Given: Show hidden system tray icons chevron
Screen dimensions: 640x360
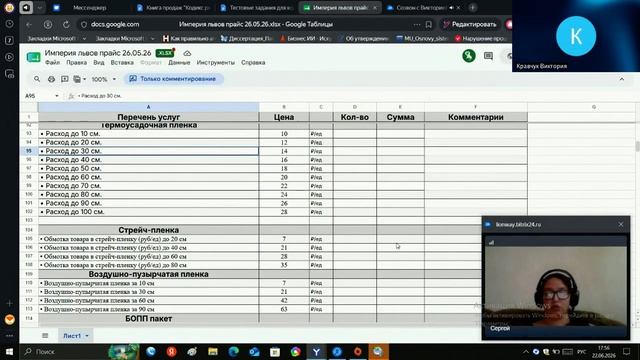Looking at the screenshot, I should pyautogui.click(x=526, y=351).
